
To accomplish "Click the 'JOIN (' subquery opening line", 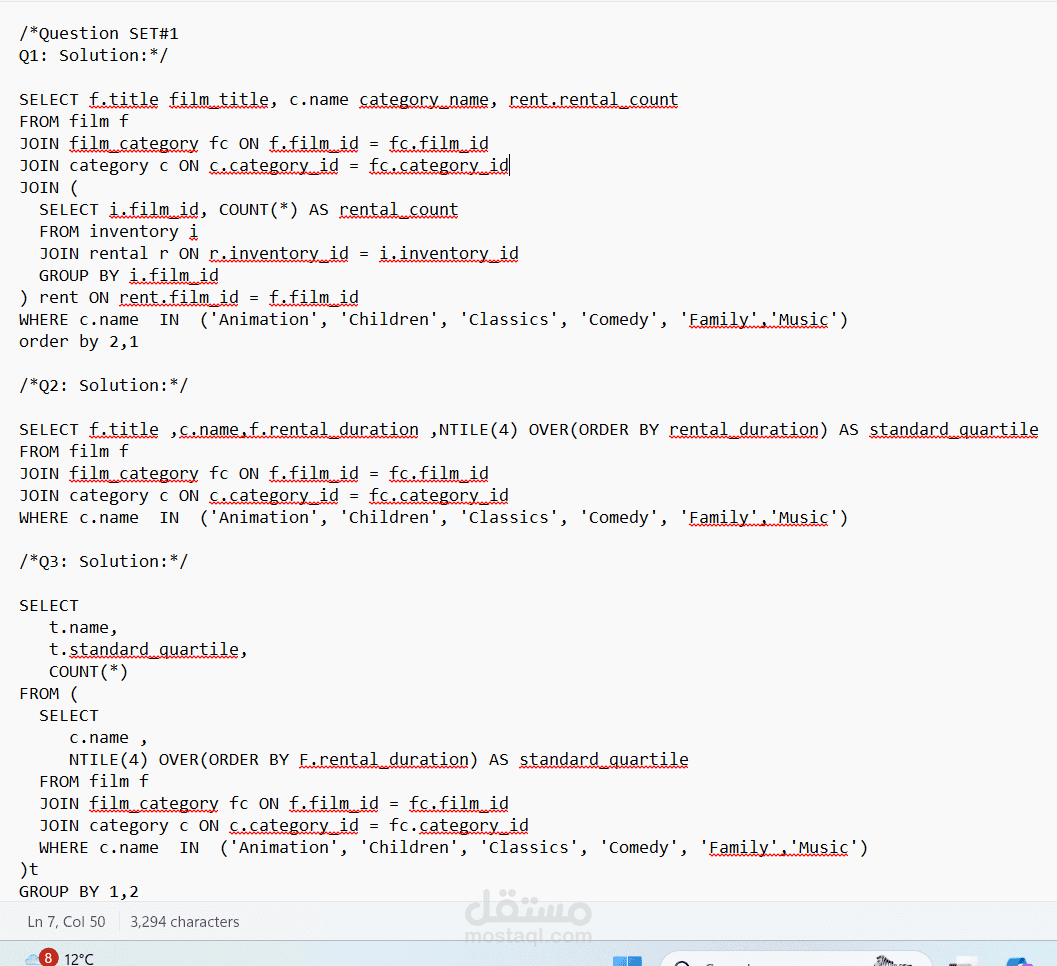I will (x=49, y=187).
